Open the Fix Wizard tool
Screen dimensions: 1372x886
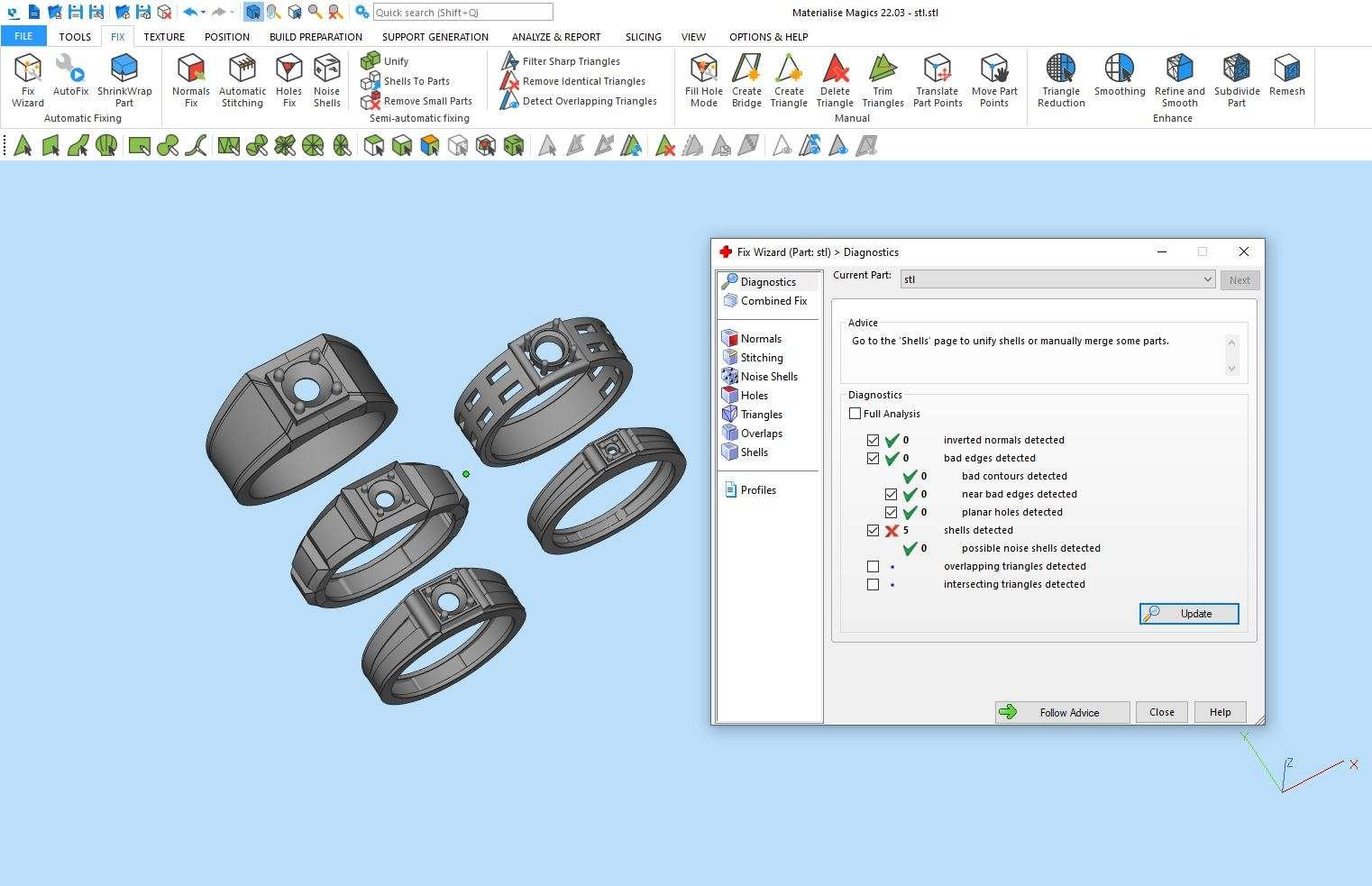pyautogui.click(x=28, y=79)
